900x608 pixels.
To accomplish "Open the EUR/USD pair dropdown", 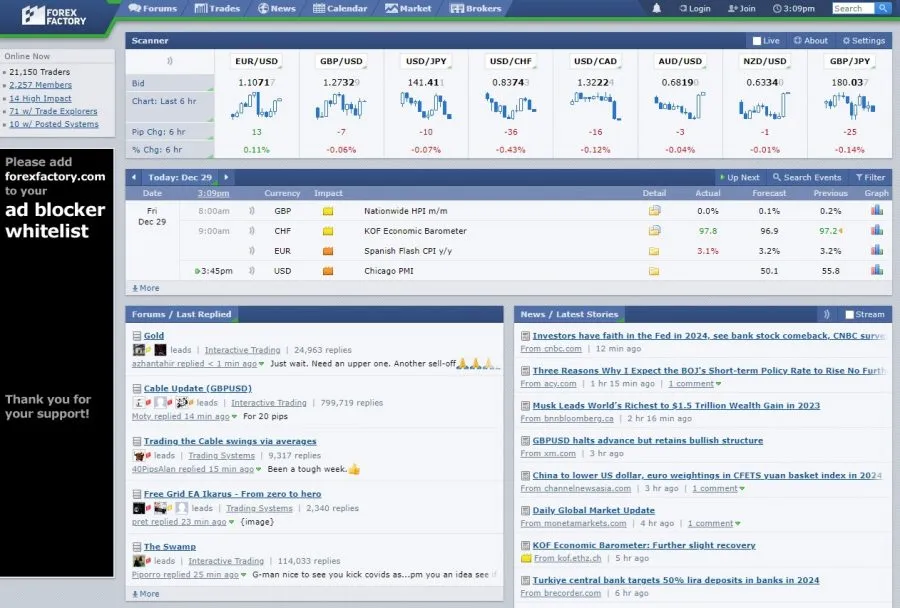I will 256,61.
